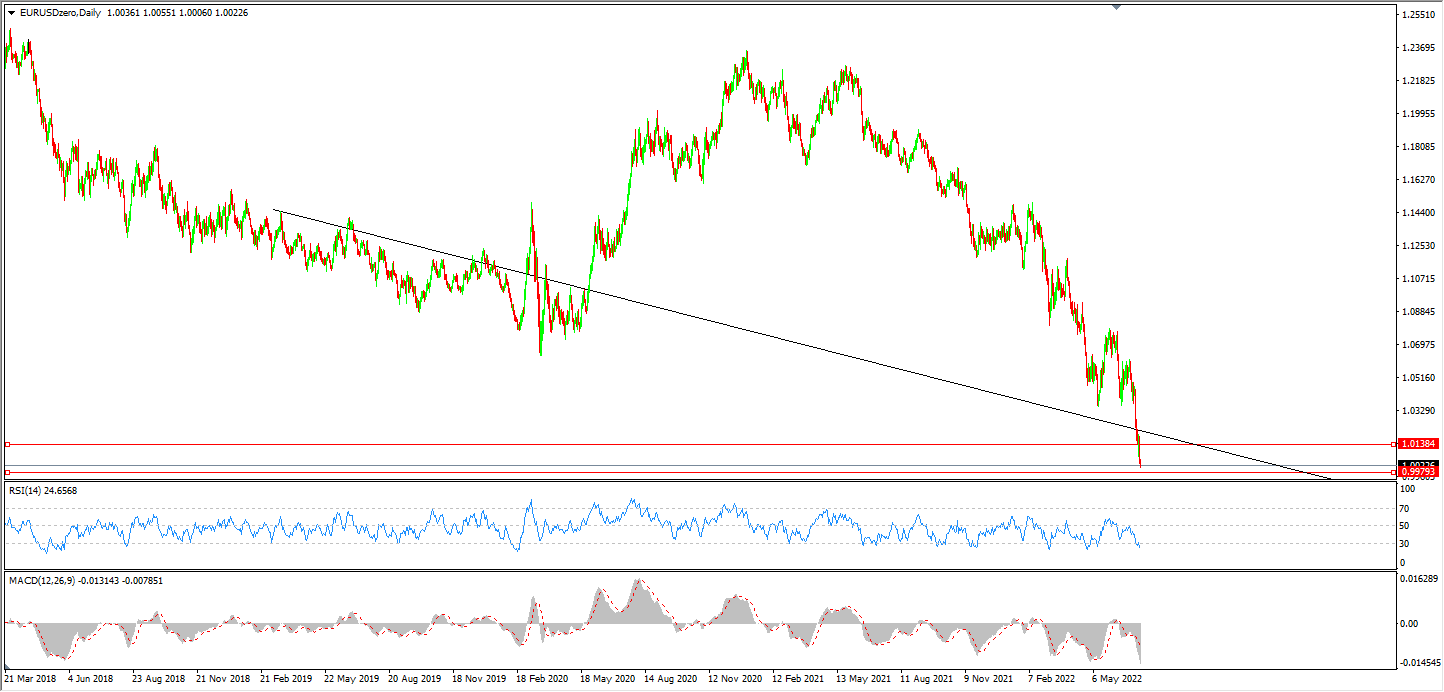Click the RSI(14) 24.6568 indicator label
The image size is (1444, 692).
tap(43, 490)
